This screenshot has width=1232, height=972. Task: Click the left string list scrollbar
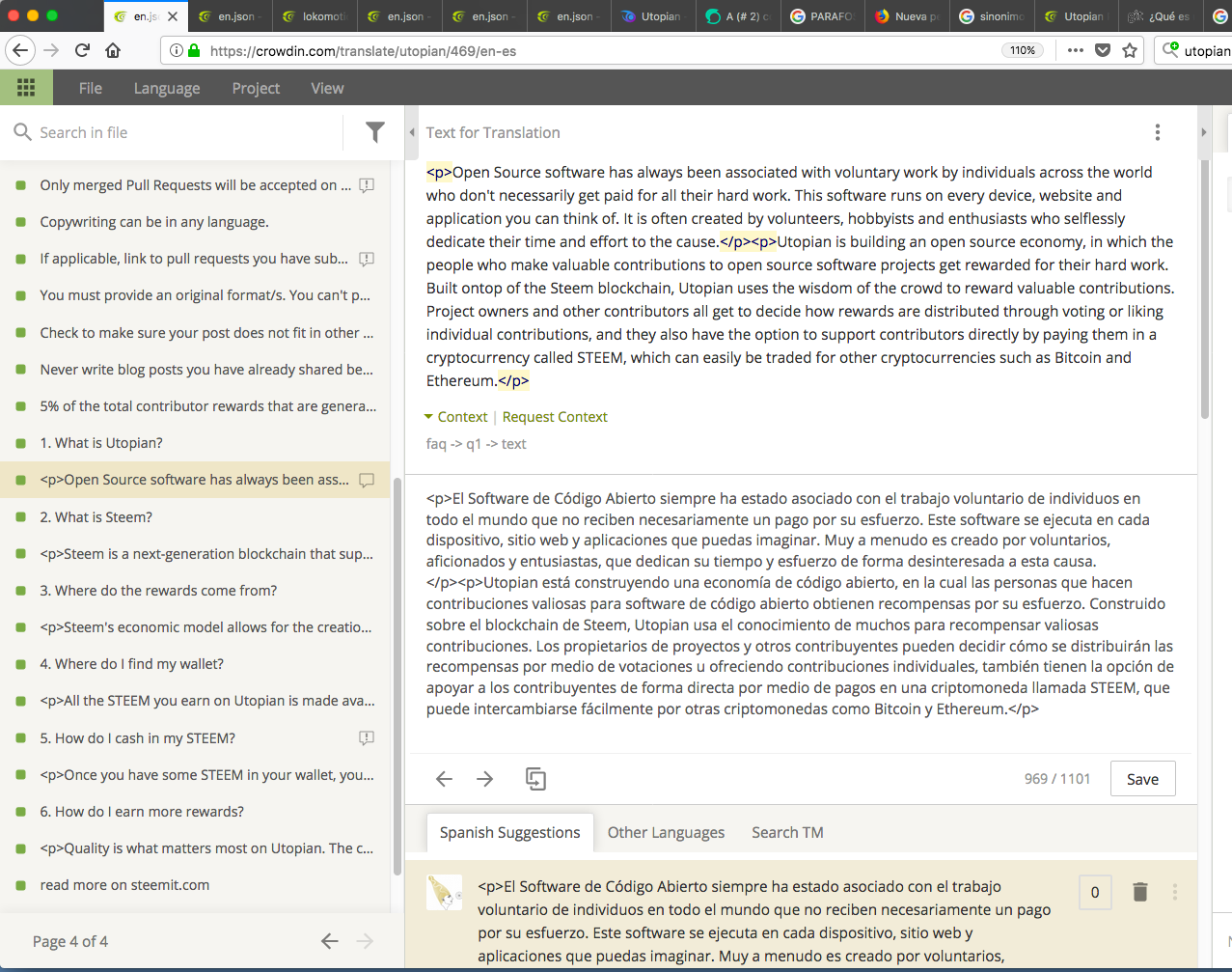(397, 676)
